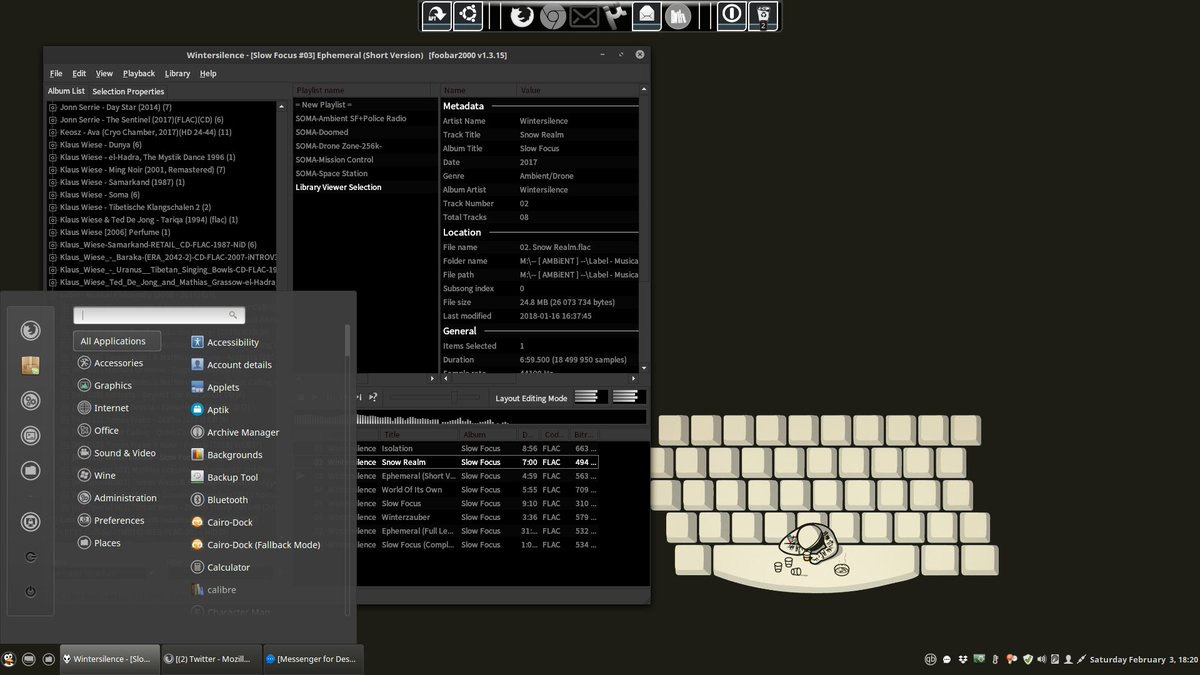Open Terminal icon in menu sidebar

click(31, 436)
